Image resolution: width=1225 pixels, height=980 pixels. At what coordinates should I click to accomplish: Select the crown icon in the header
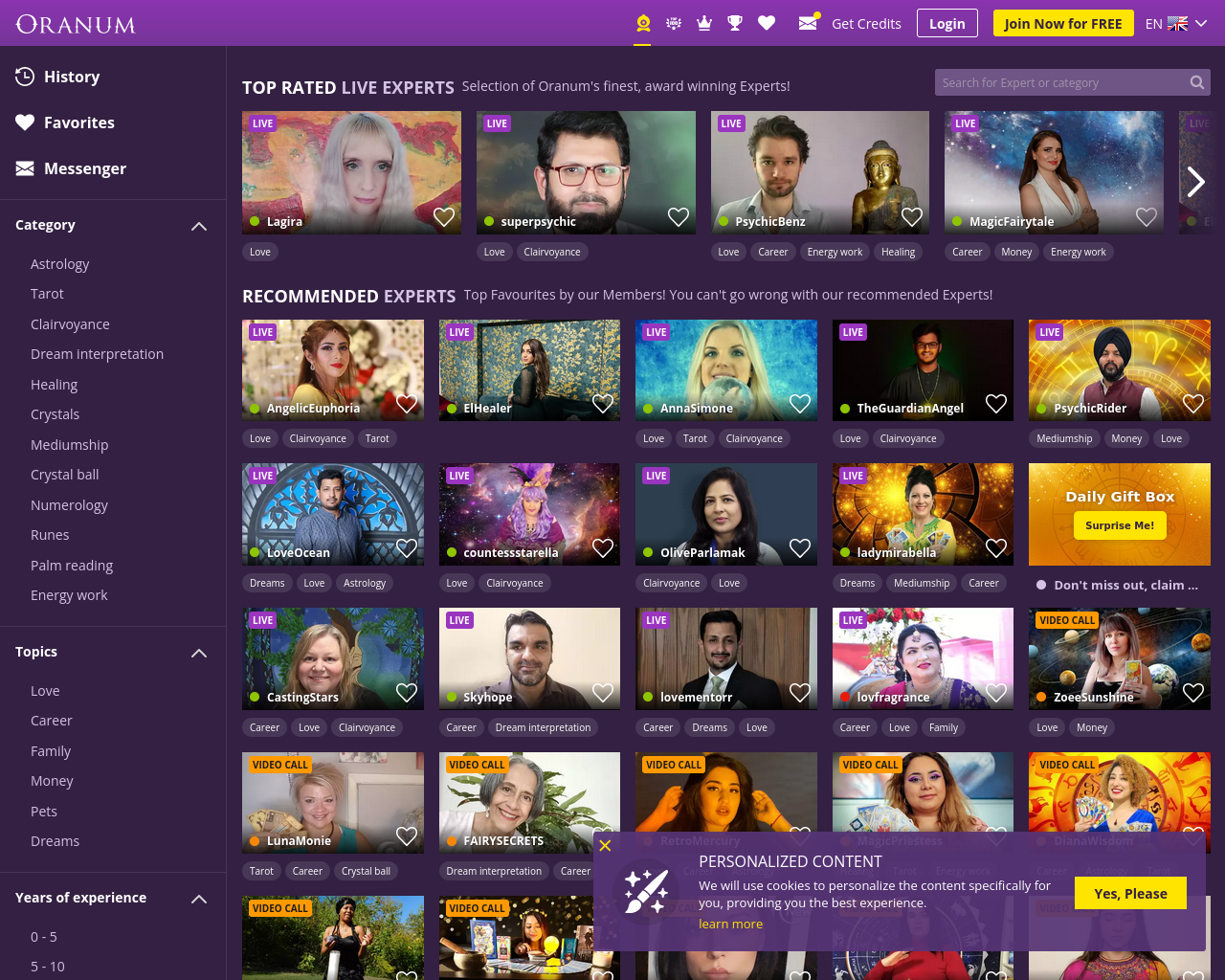tap(704, 23)
